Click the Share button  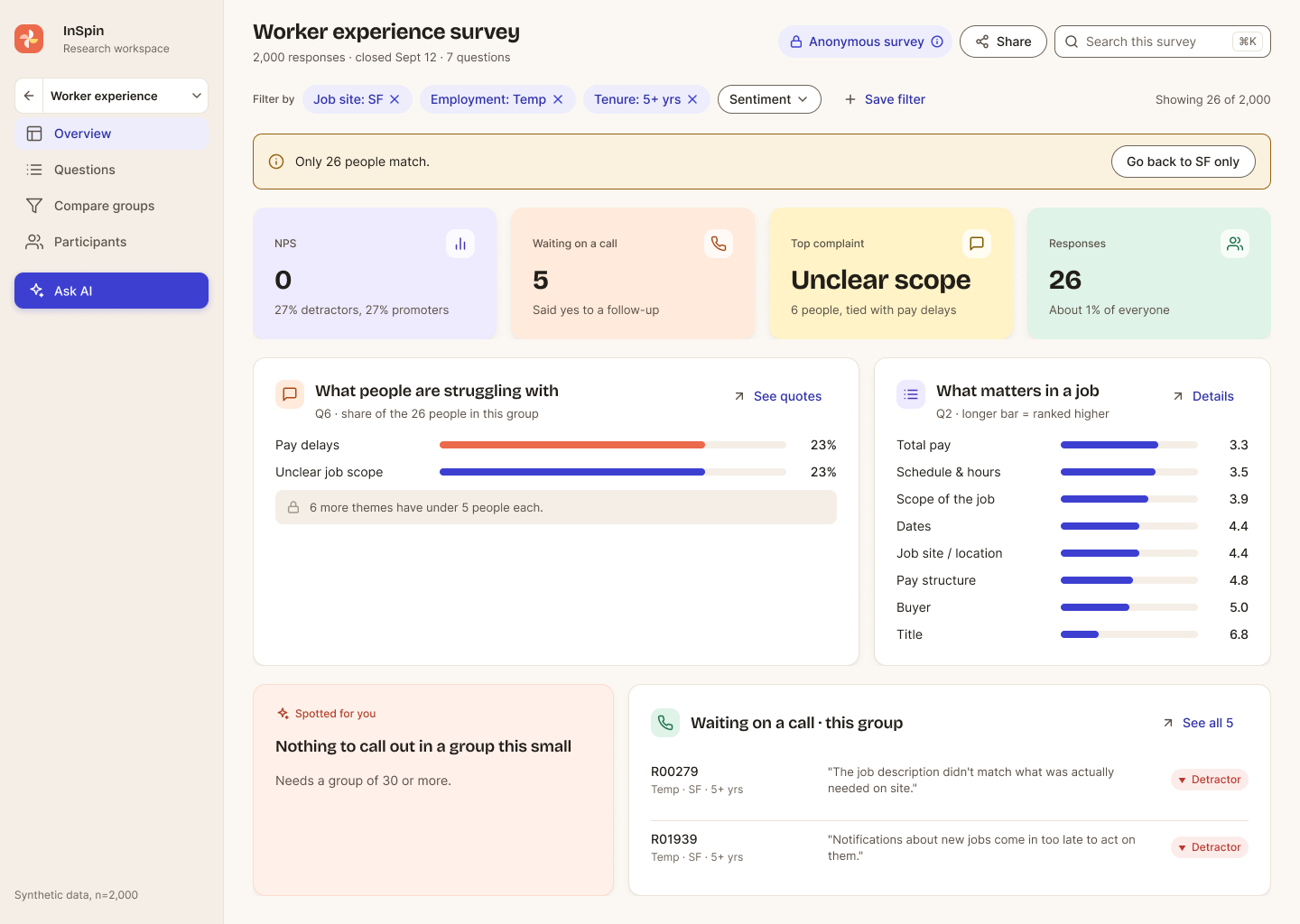[1003, 42]
